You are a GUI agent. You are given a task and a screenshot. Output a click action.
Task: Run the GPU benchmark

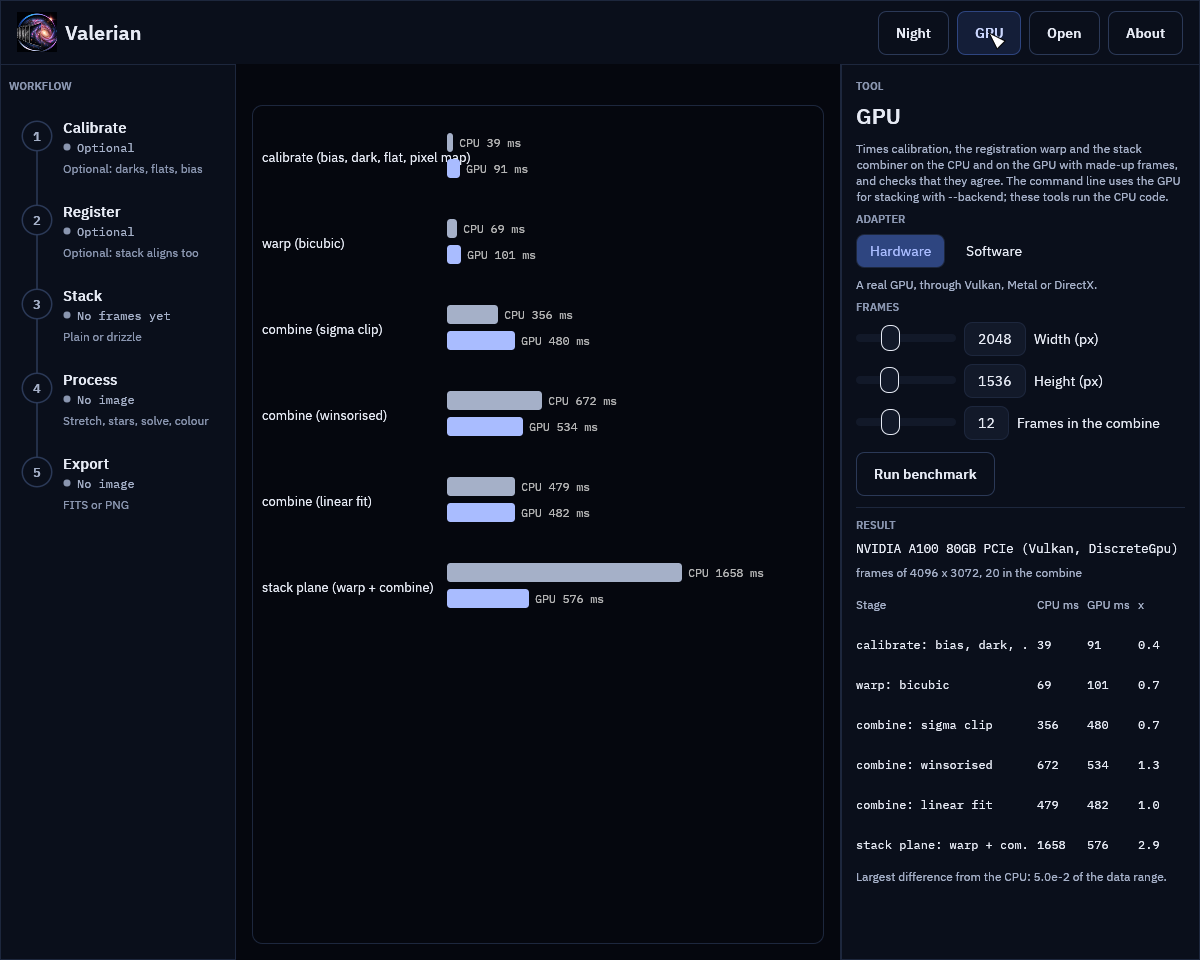(x=925, y=474)
